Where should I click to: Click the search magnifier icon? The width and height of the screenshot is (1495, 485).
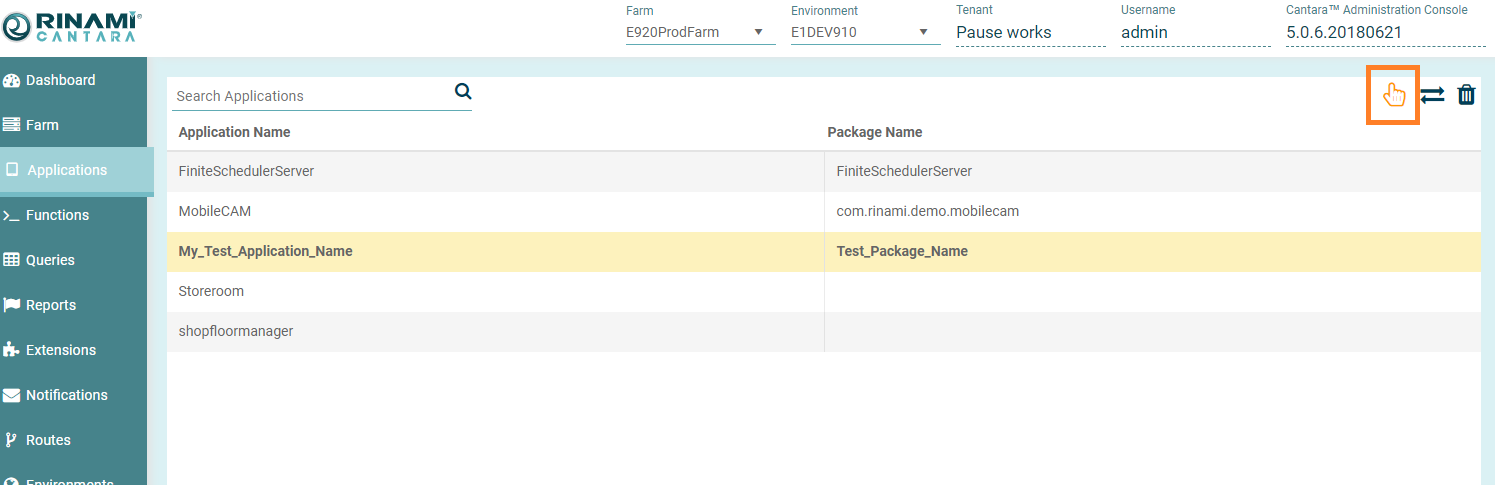pos(463,91)
